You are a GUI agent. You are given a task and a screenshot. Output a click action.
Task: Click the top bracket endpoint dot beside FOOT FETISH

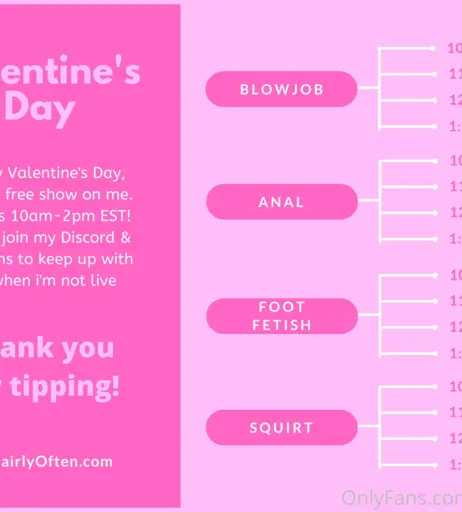(435, 275)
